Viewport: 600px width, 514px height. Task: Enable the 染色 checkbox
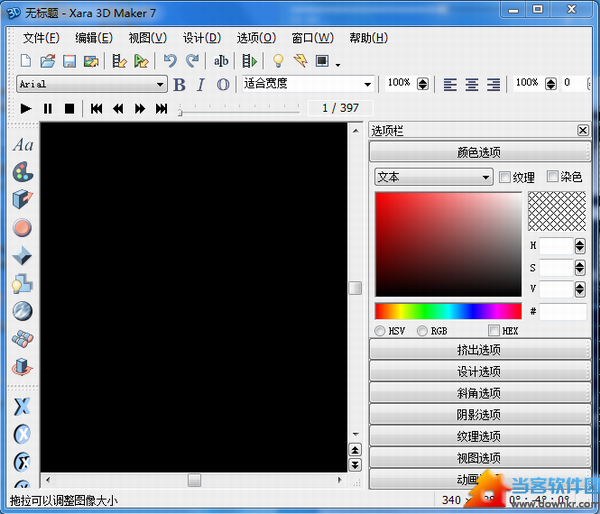553,177
